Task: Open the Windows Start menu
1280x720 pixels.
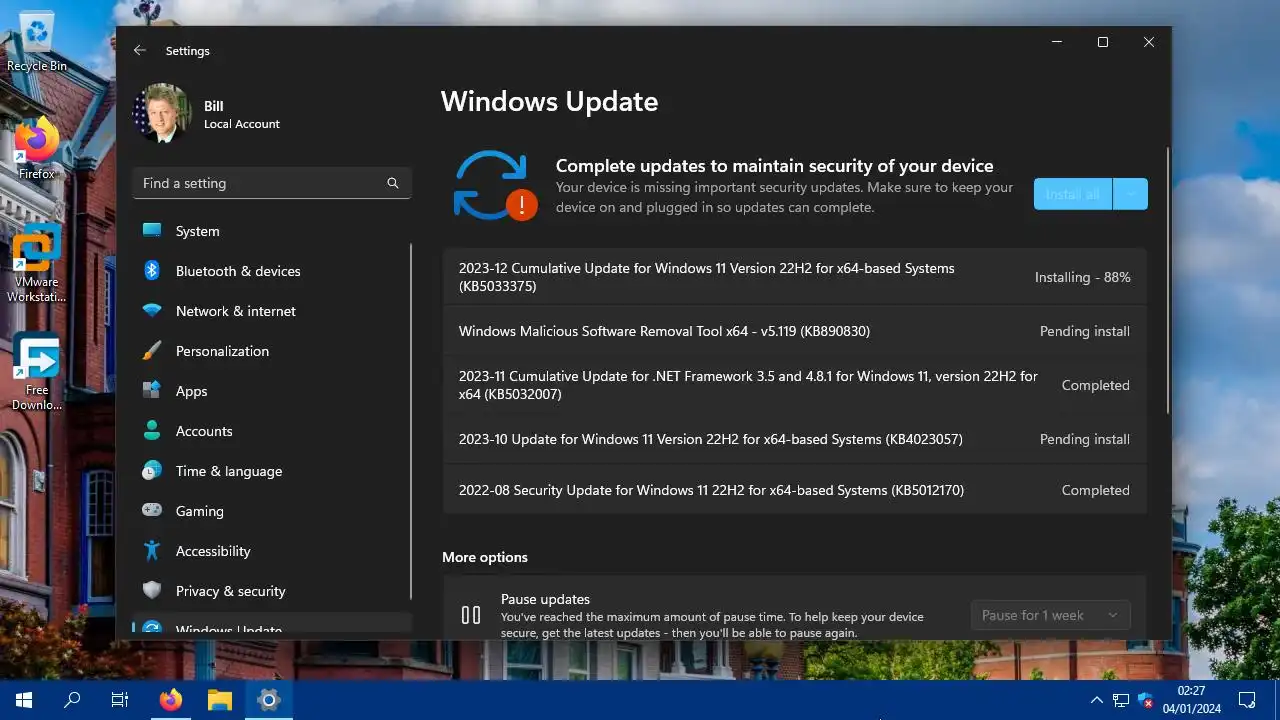Action: 24,700
